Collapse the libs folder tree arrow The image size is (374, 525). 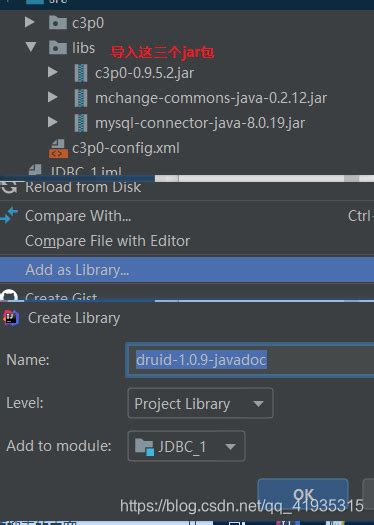(31, 47)
